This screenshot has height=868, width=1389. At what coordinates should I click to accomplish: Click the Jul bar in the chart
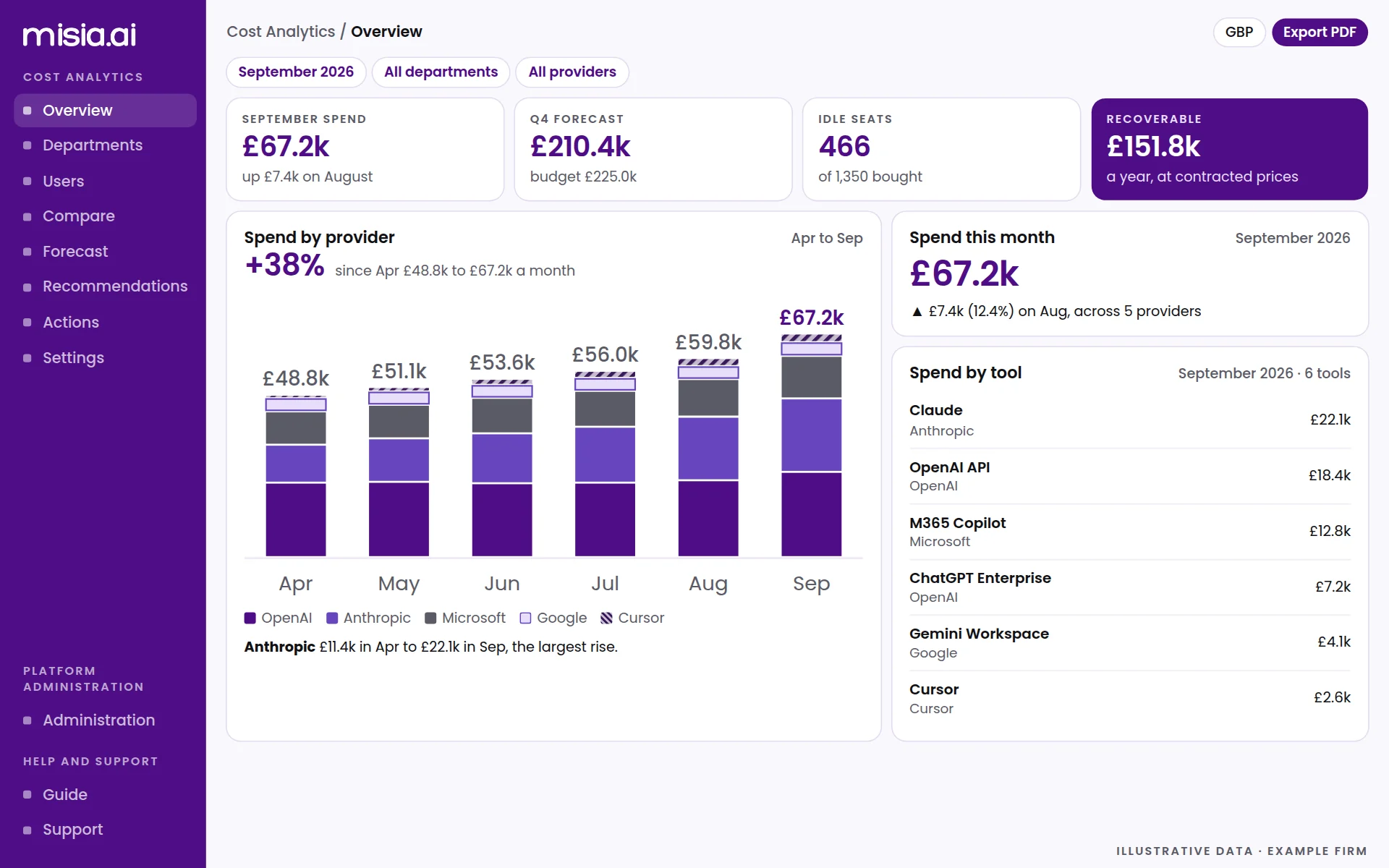coord(606,464)
